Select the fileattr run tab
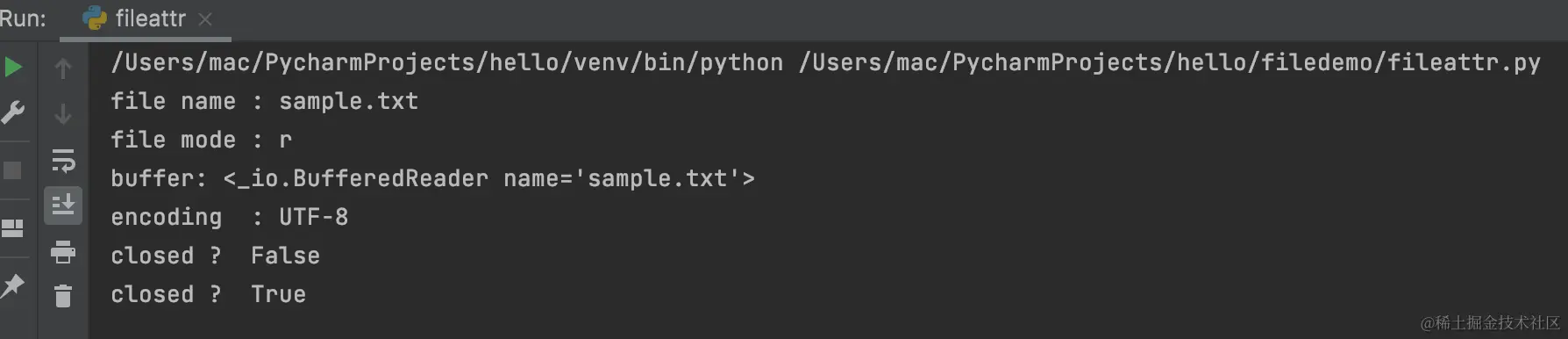This screenshot has height=339, width=1568. point(146,19)
